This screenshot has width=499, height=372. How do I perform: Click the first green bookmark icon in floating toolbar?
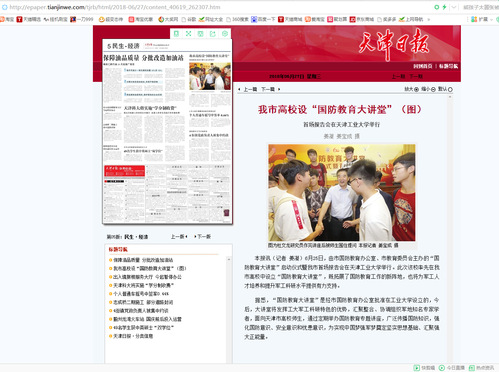176,34
